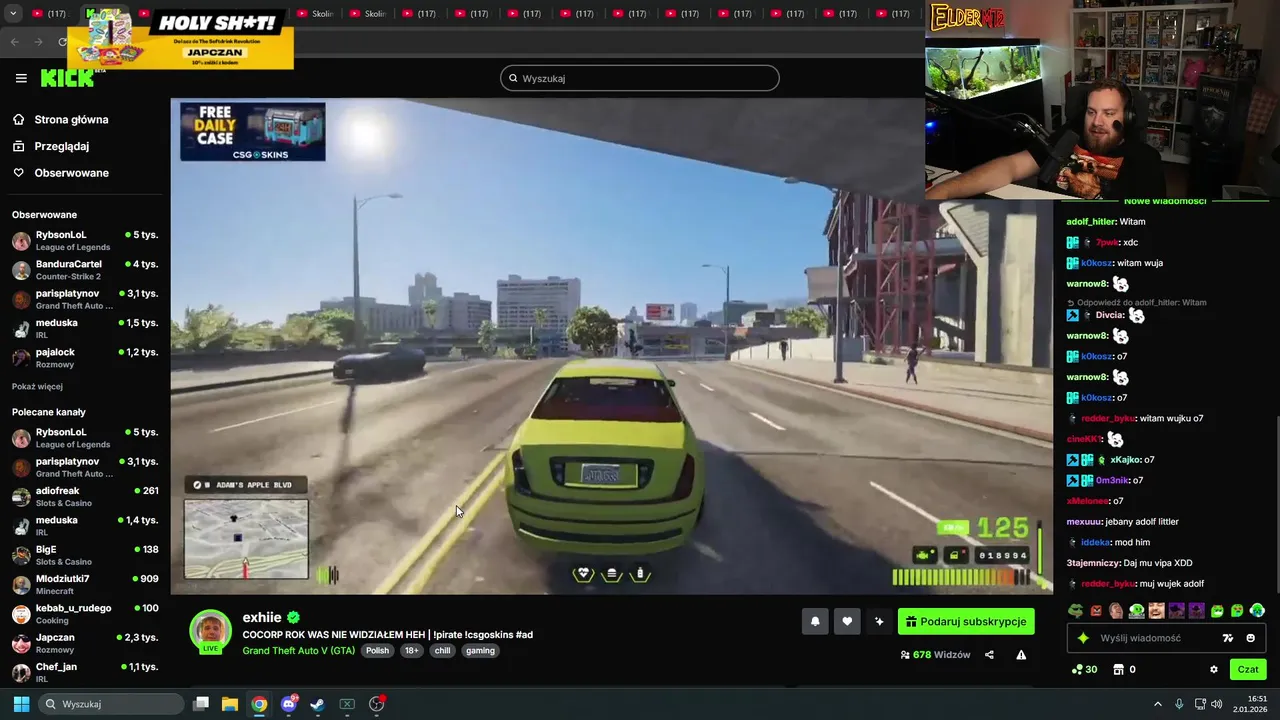Toggle the notification bell for exhiie
The height and width of the screenshot is (720, 1280).
click(x=815, y=621)
